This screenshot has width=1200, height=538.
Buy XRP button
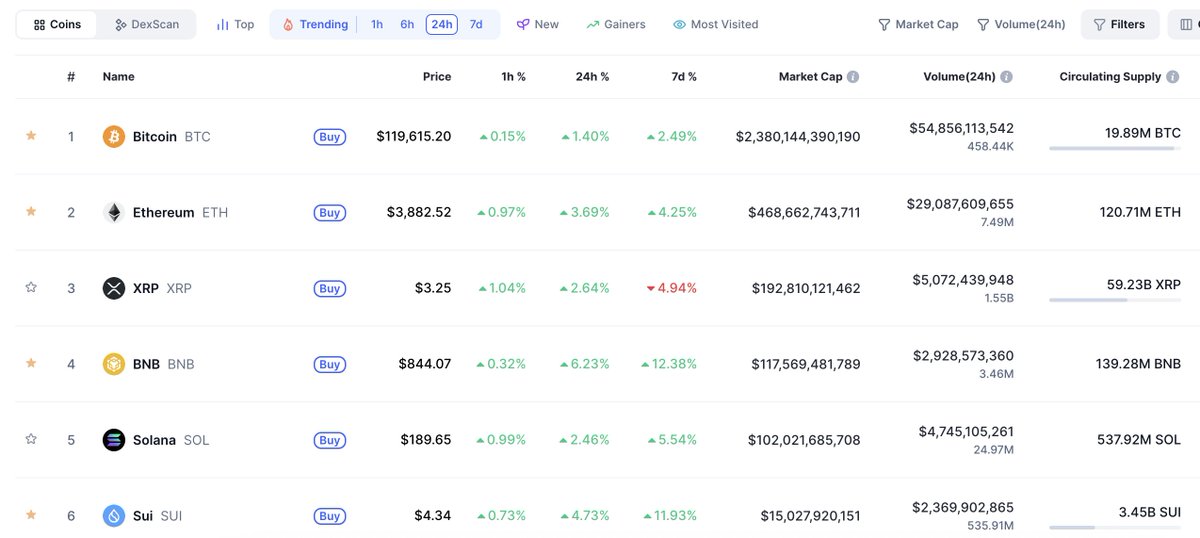[330, 289]
